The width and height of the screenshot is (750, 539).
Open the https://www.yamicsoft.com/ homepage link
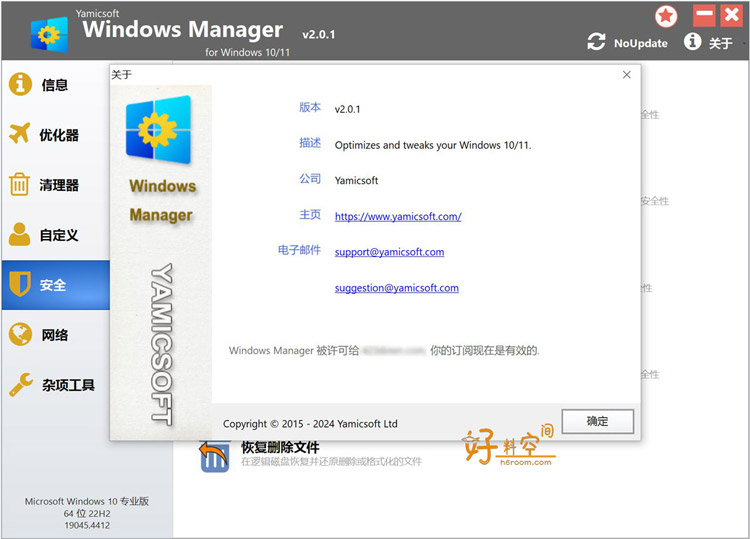click(x=398, y=217)
